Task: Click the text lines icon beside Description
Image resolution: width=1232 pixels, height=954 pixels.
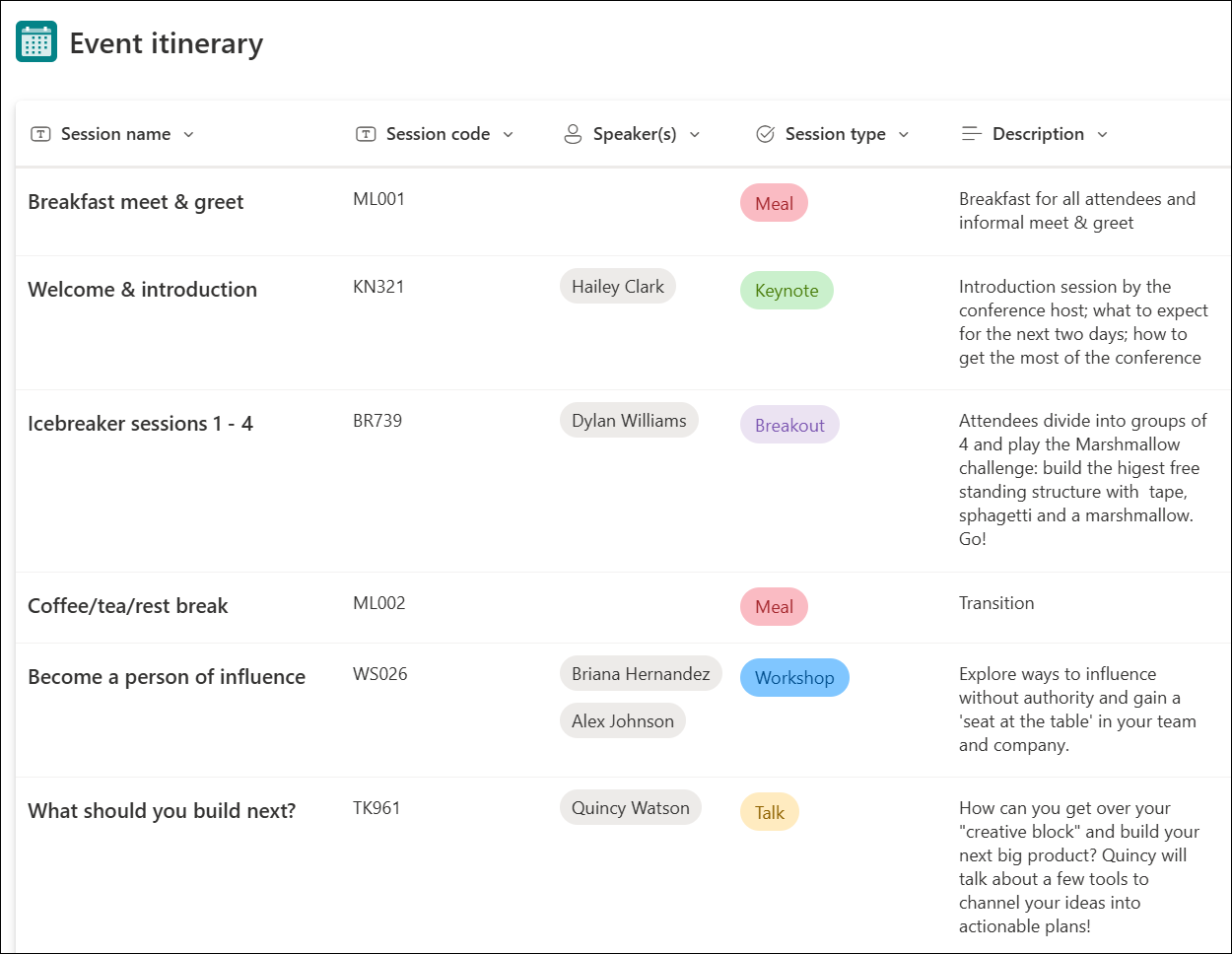Action: (970, 133)
